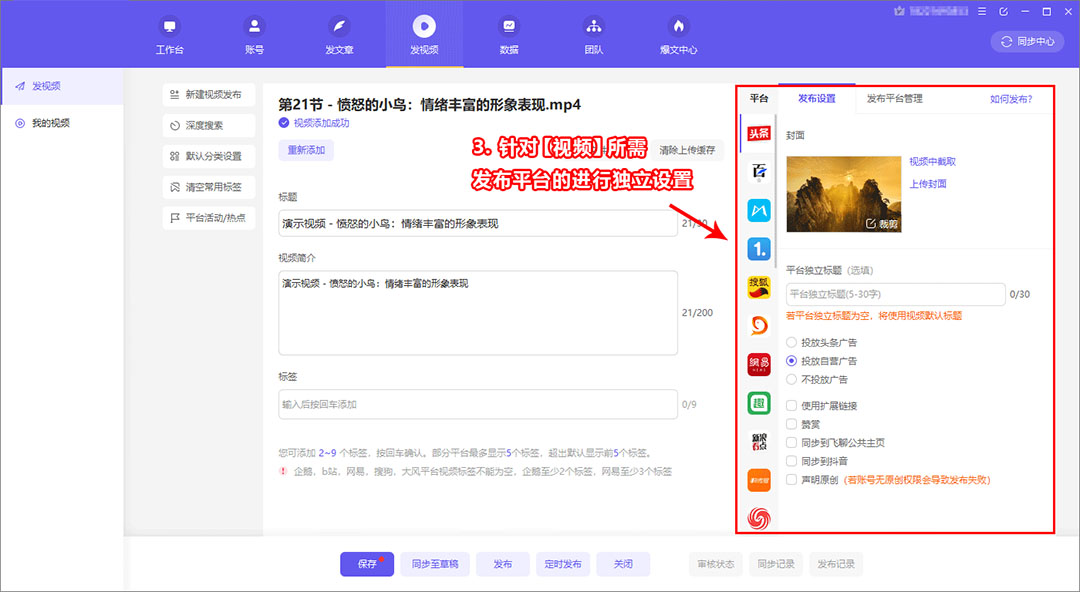Click the 保存 button
The width and height of the screenshot is (1080, 592).
pyautogui.click(x=366, y=564)
